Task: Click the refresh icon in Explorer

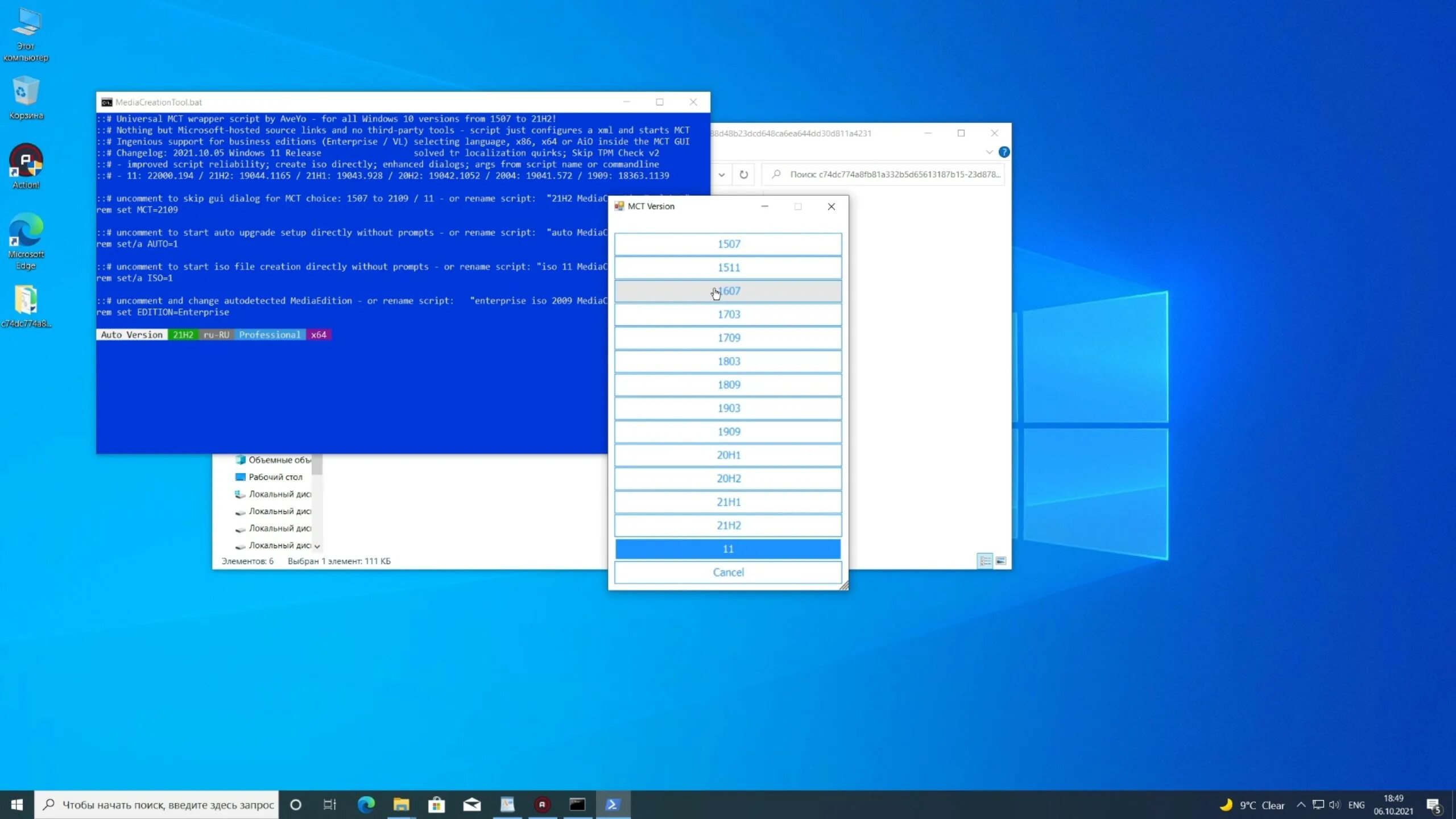Action: (x=743, y=175)
